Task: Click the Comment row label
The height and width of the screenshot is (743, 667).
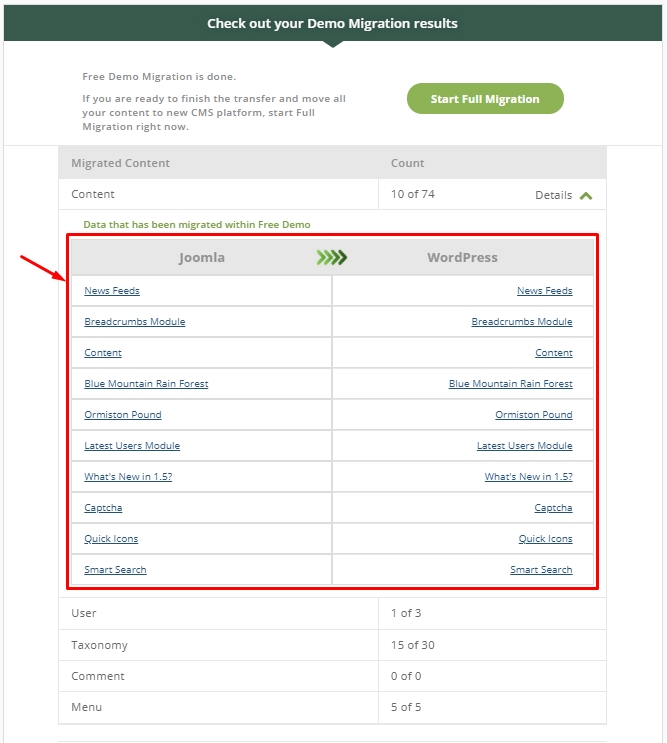Action: [x=98, y=676]
